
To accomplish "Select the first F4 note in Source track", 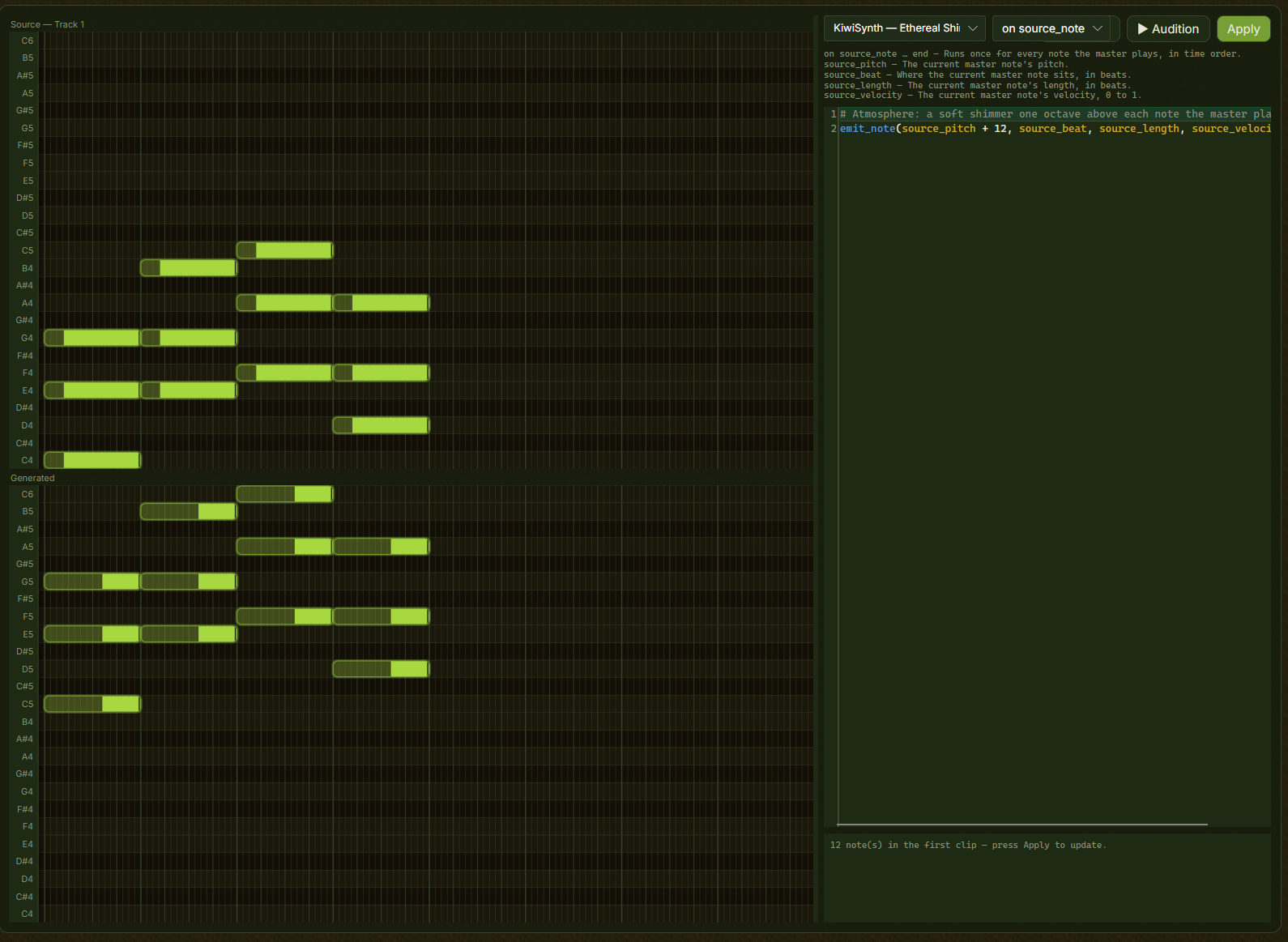I will [284, 373].
